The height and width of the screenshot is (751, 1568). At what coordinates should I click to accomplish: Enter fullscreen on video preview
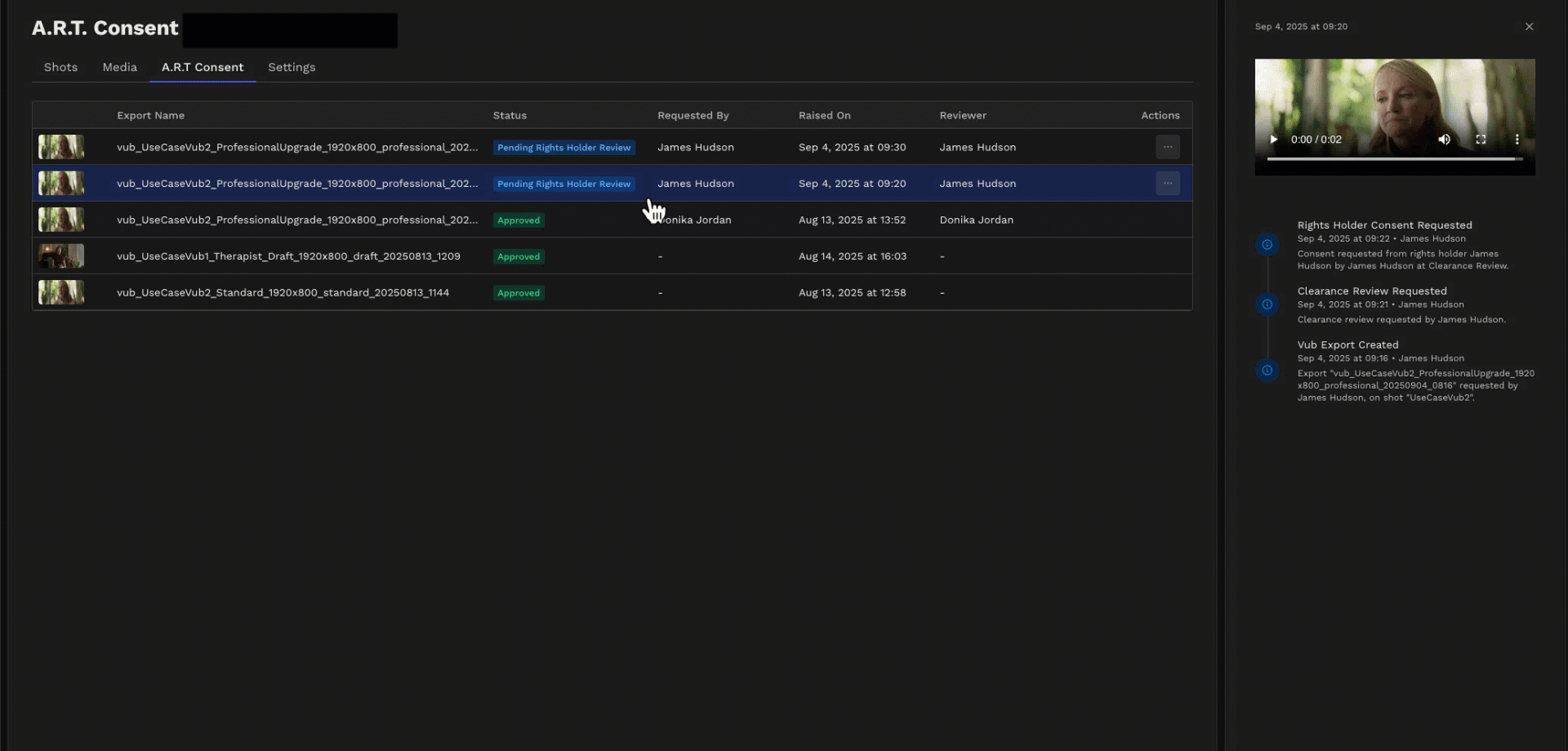(1481, 140)
